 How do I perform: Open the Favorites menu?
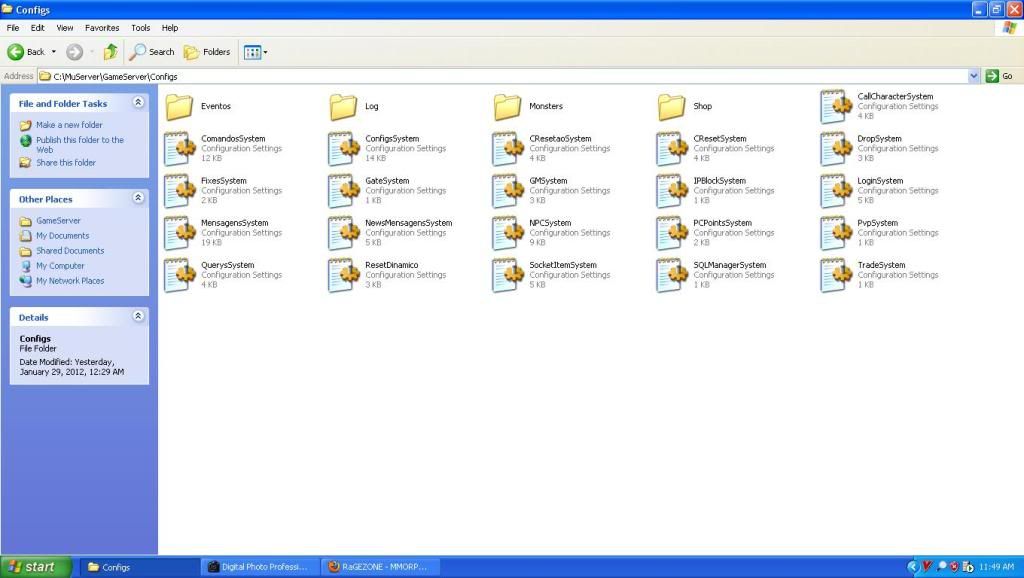click(x=101, y=28)
